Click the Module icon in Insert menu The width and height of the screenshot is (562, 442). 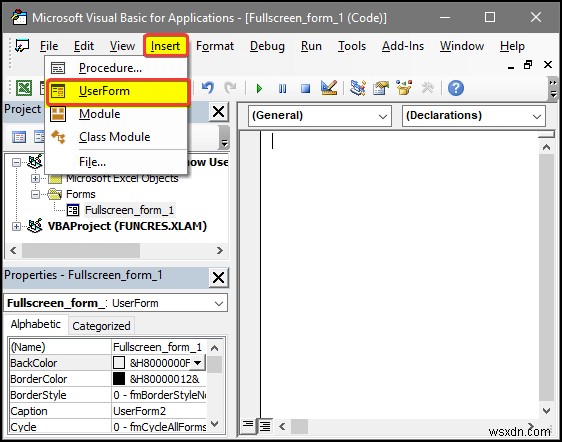pos(58,114)
